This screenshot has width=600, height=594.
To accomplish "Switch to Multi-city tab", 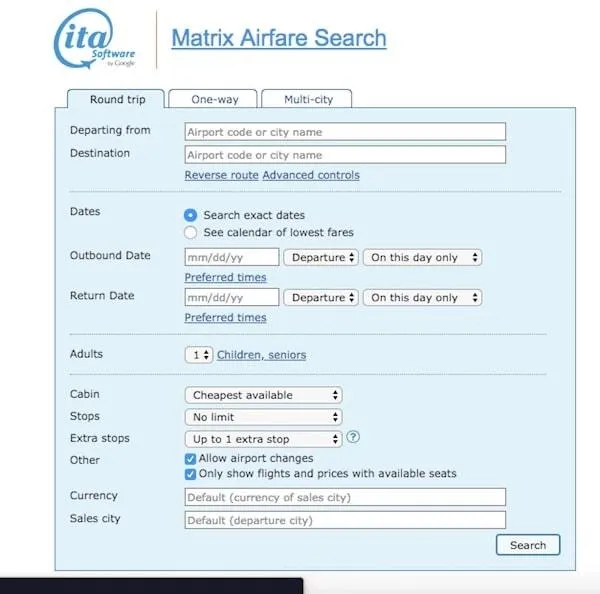I will (x=307, y=99).
